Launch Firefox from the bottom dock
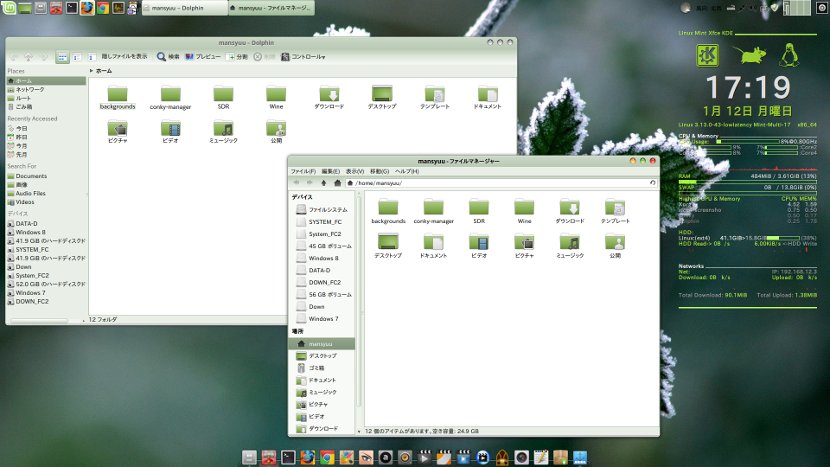The width and height of the screenshot is (830, 467). (x=308, y=457)
